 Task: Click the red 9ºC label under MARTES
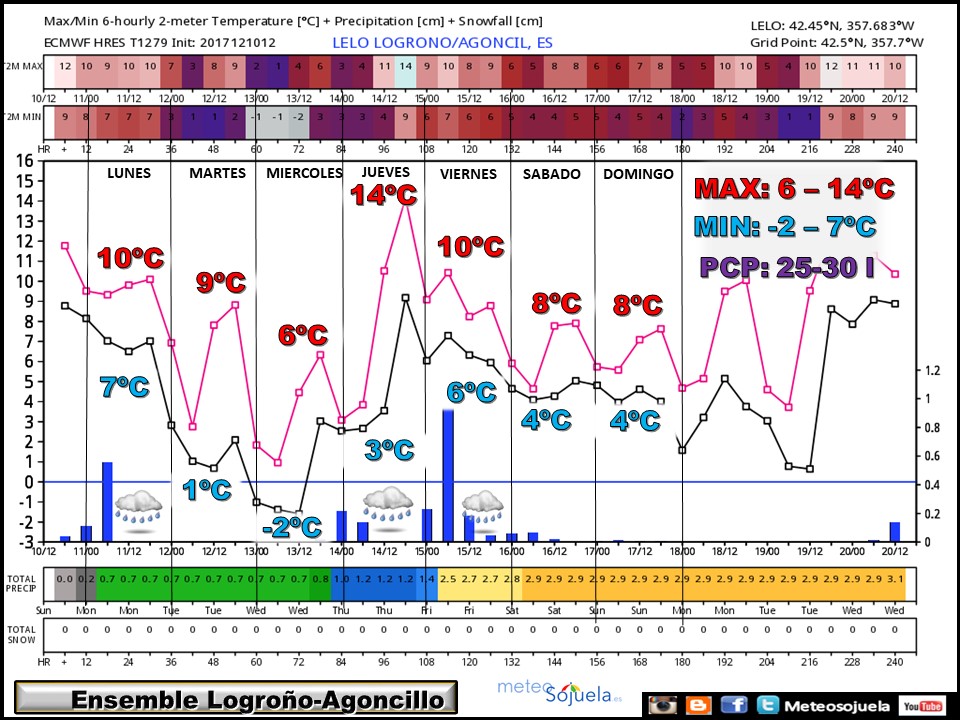(220, 282)
